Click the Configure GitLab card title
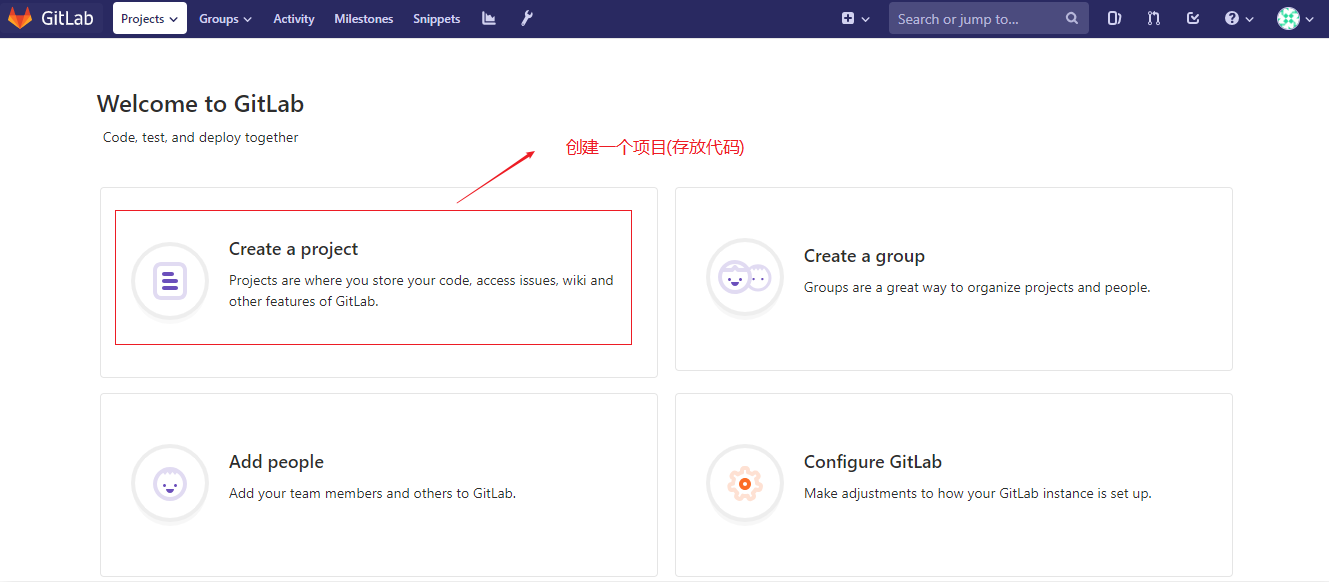 [873, 462]
